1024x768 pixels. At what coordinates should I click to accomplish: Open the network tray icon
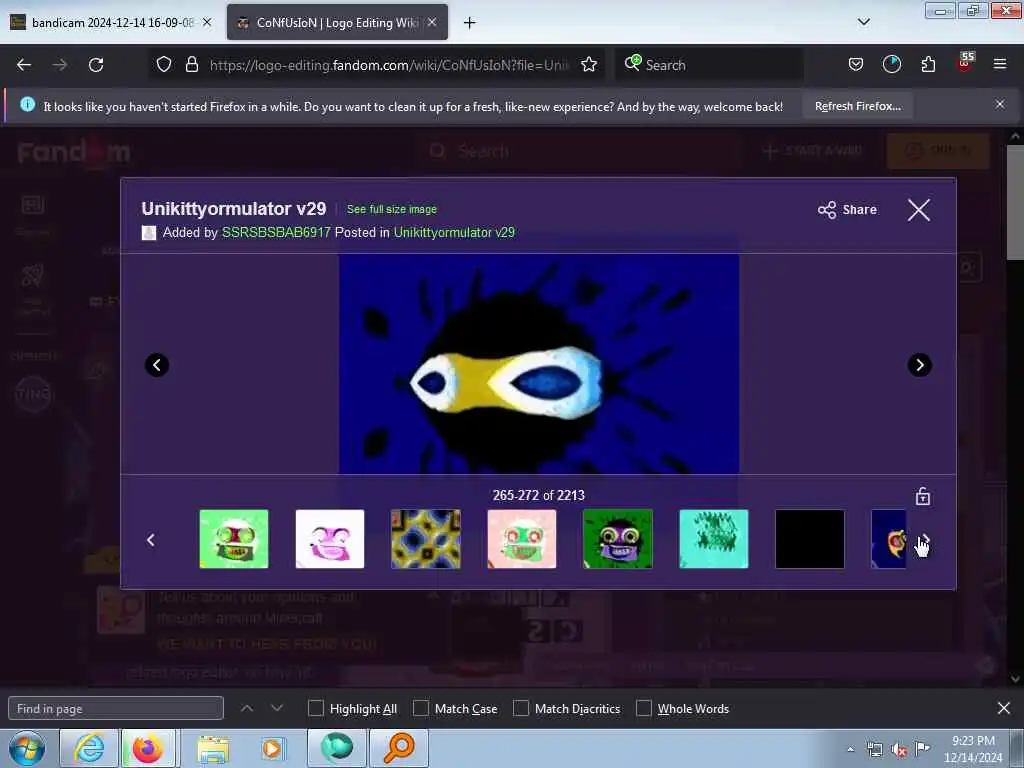tap(874, 750)
